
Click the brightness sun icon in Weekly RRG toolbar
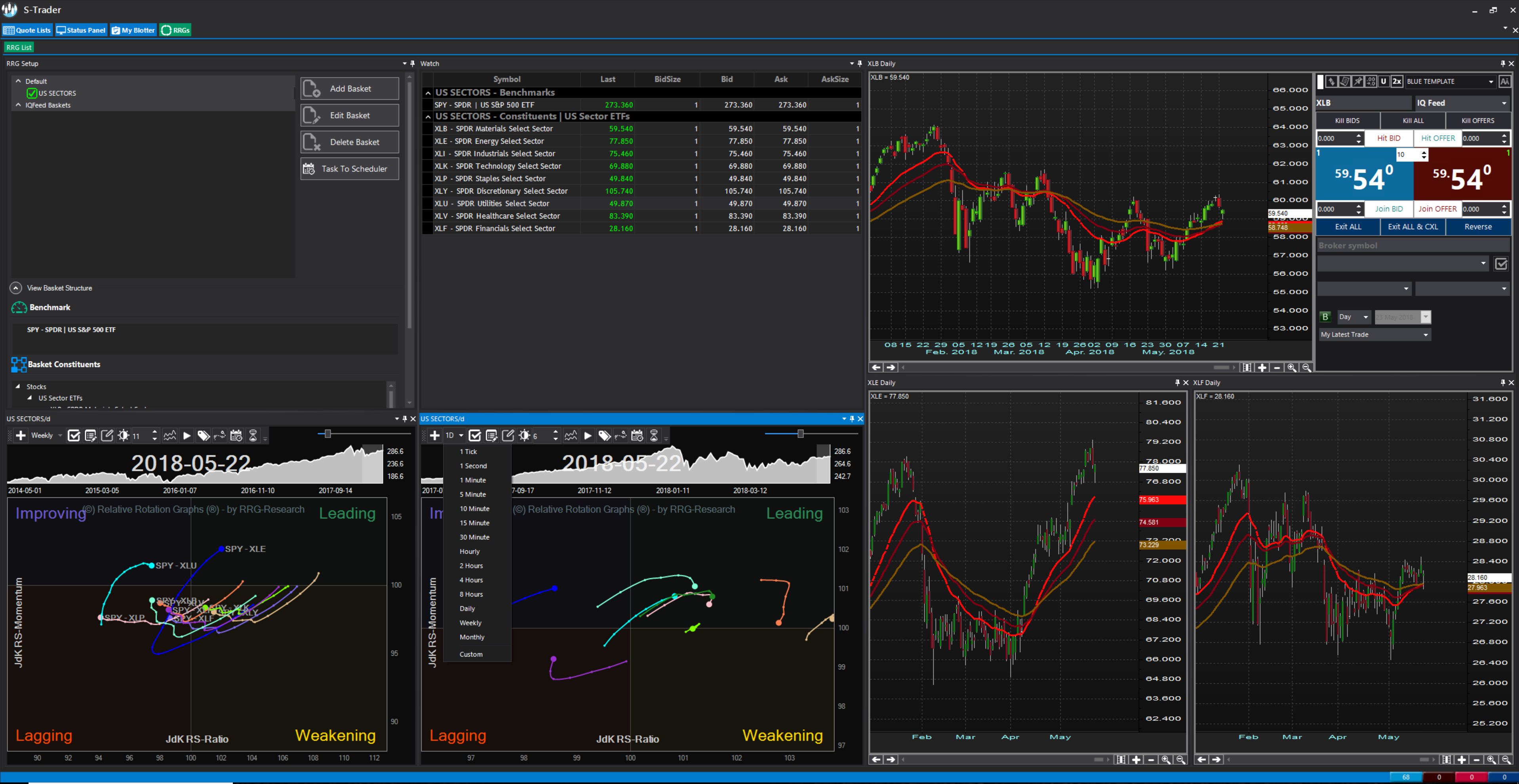pos(123,436)
